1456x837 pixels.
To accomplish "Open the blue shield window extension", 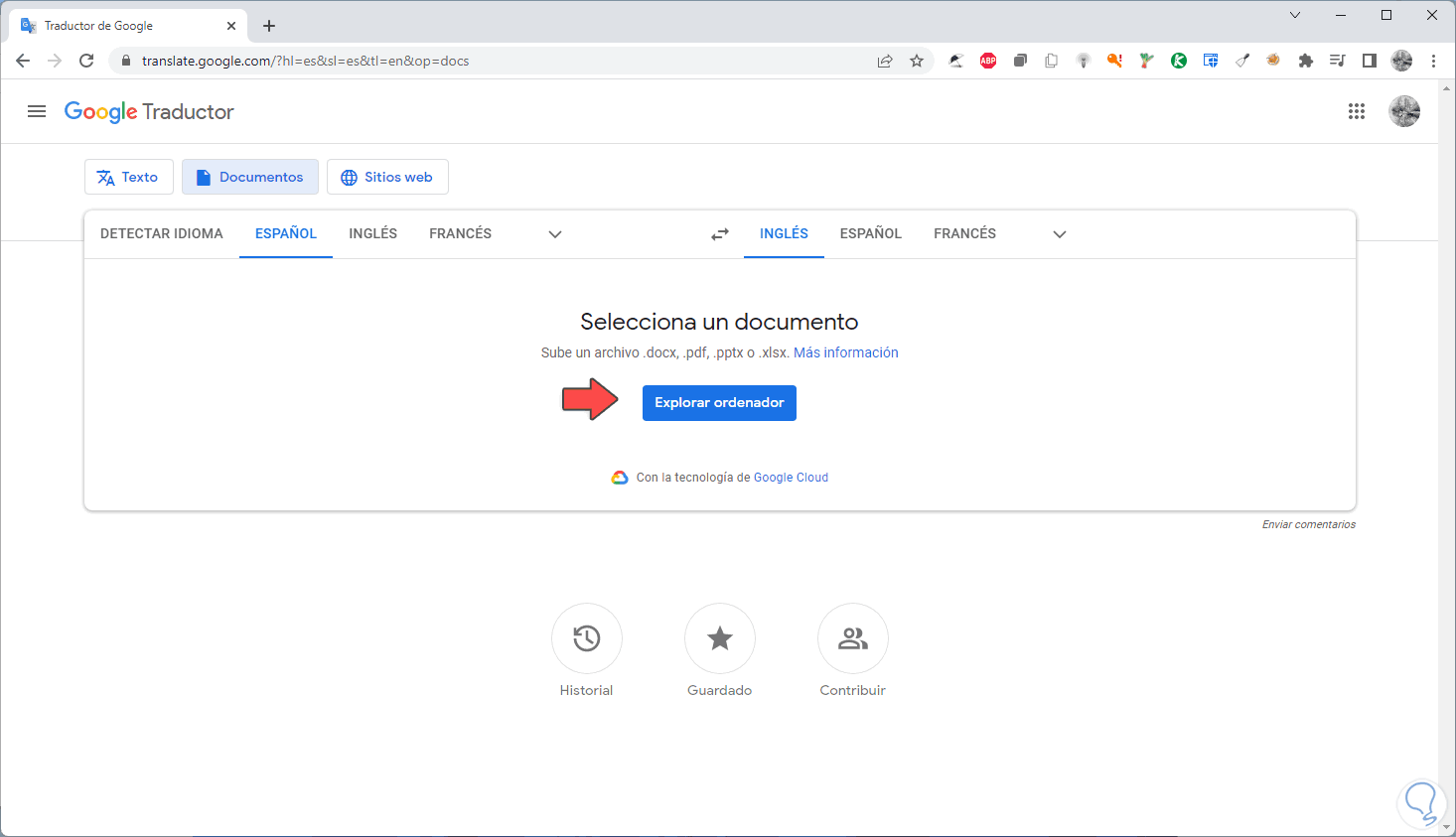I will (x=1211, y=61).
